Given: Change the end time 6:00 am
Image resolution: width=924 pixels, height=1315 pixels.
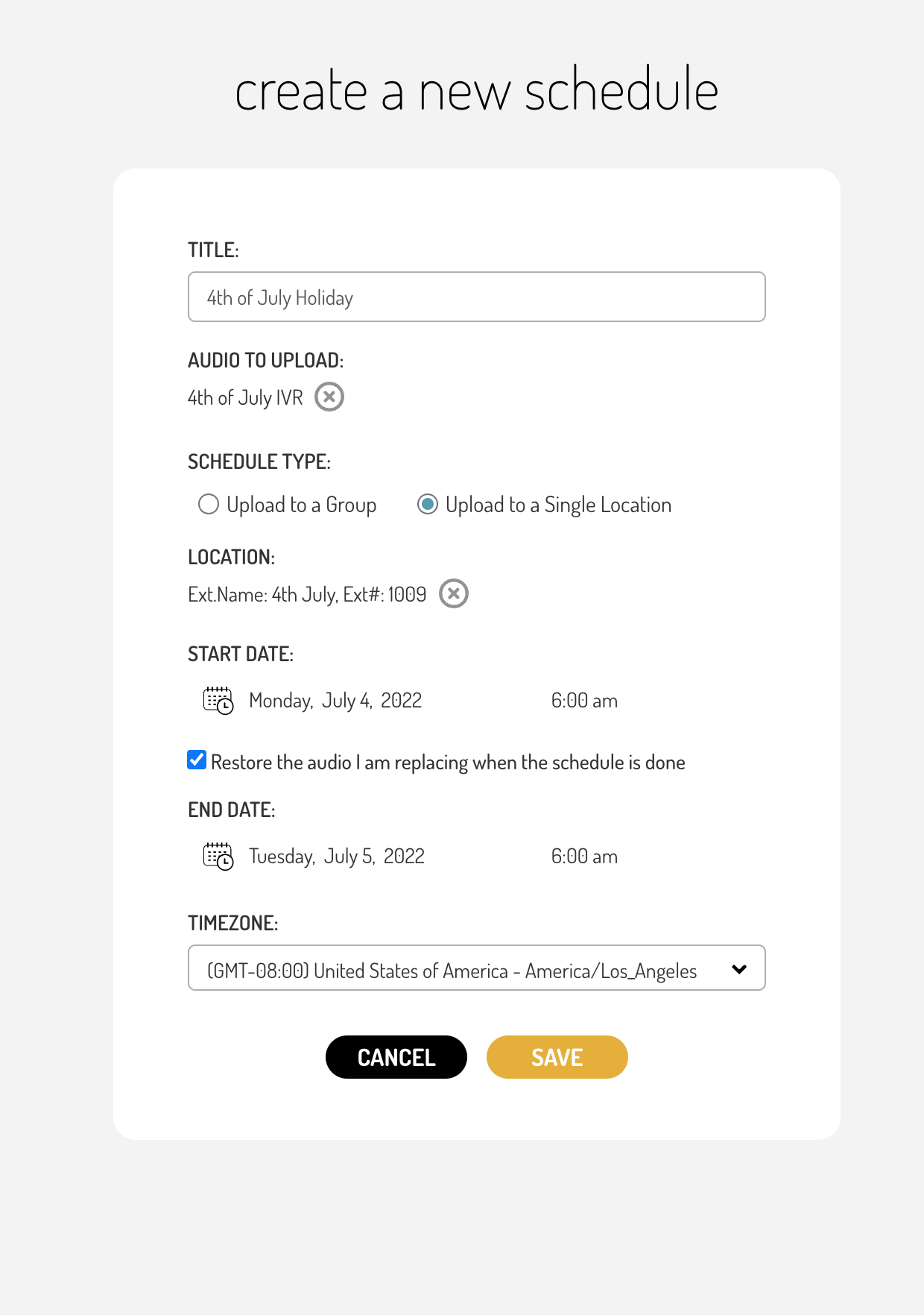Looking at the screenshot, I should pyautogui.click(x=584, y=857).
